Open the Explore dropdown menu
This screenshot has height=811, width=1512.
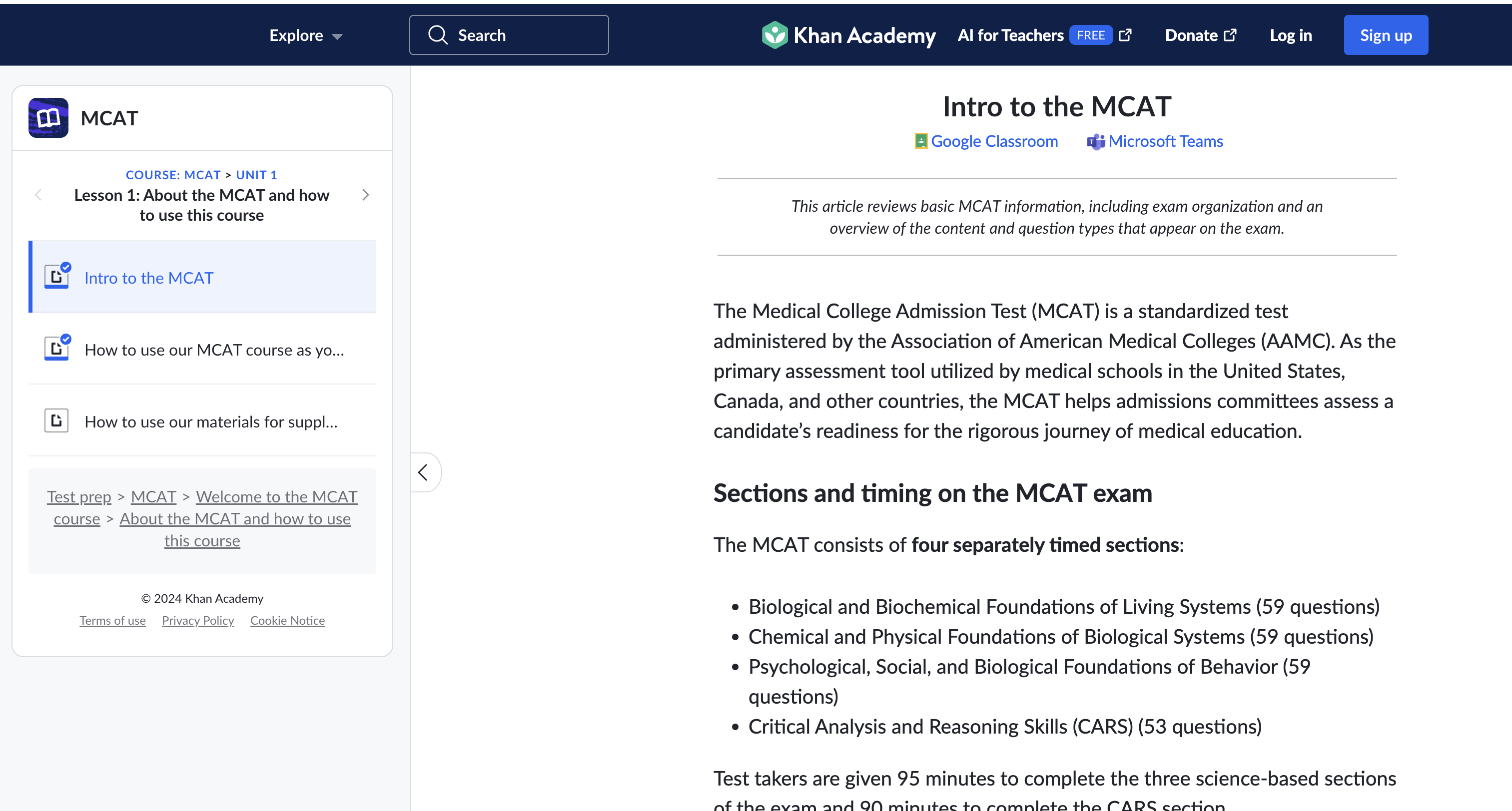[x=305, y=35]
